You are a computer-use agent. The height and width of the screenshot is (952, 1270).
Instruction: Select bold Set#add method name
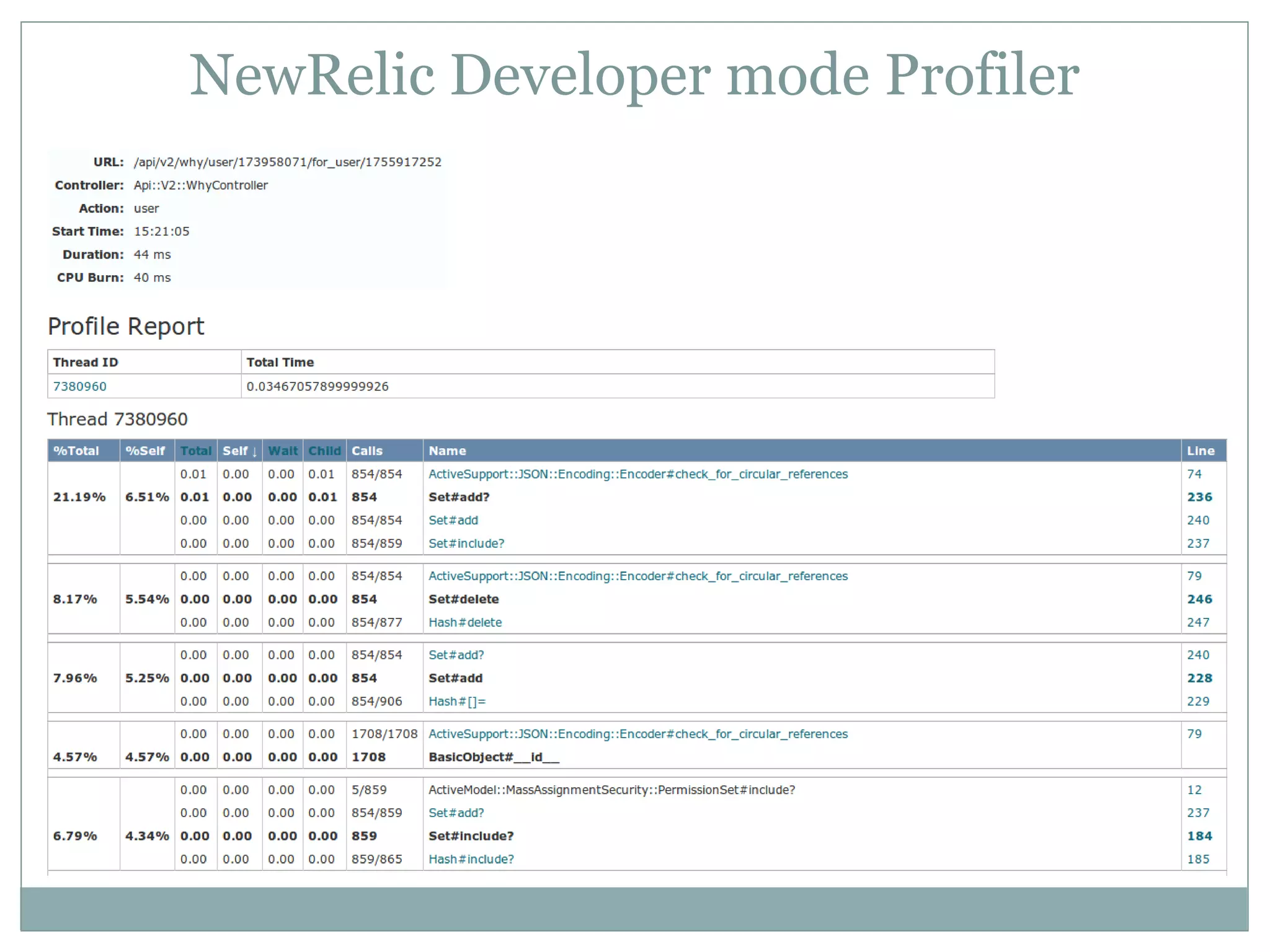pyautogui.click(x=456, y=678)
